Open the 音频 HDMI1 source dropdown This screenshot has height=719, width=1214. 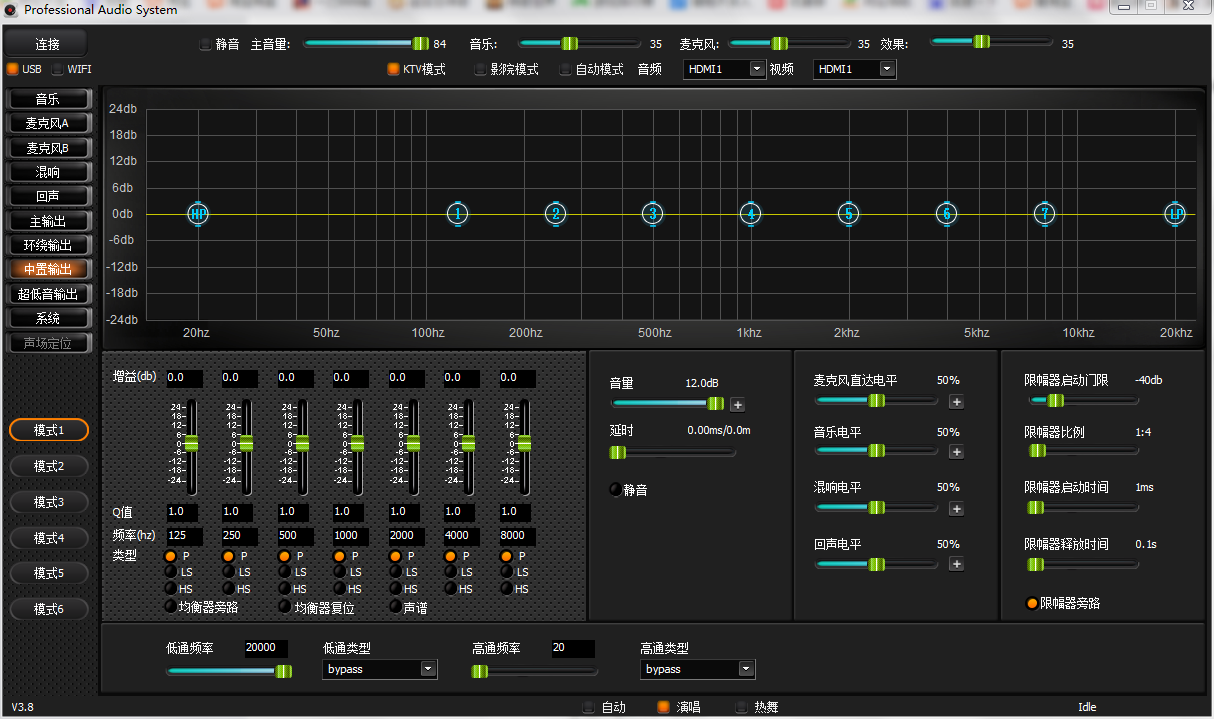pos(725,69)
